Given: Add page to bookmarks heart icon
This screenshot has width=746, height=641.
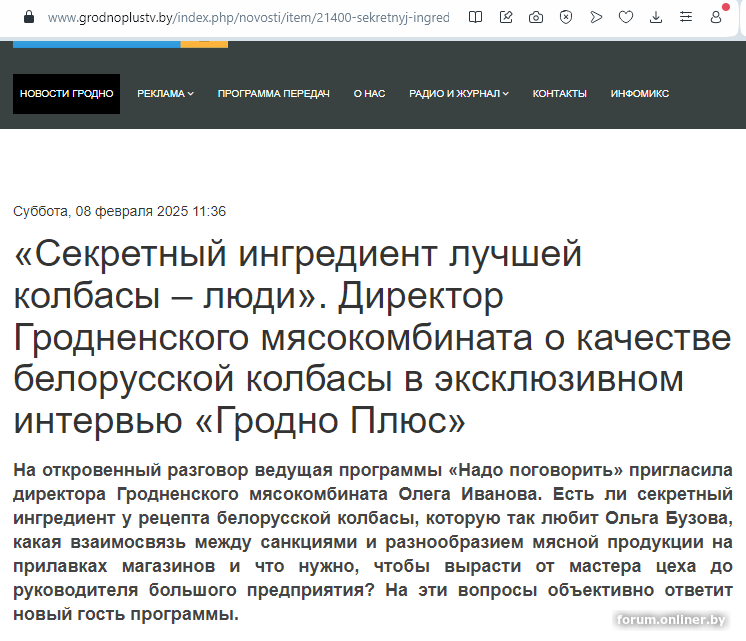Looking at the screenshot, I should pyautogui.click(x=626, y=18).
